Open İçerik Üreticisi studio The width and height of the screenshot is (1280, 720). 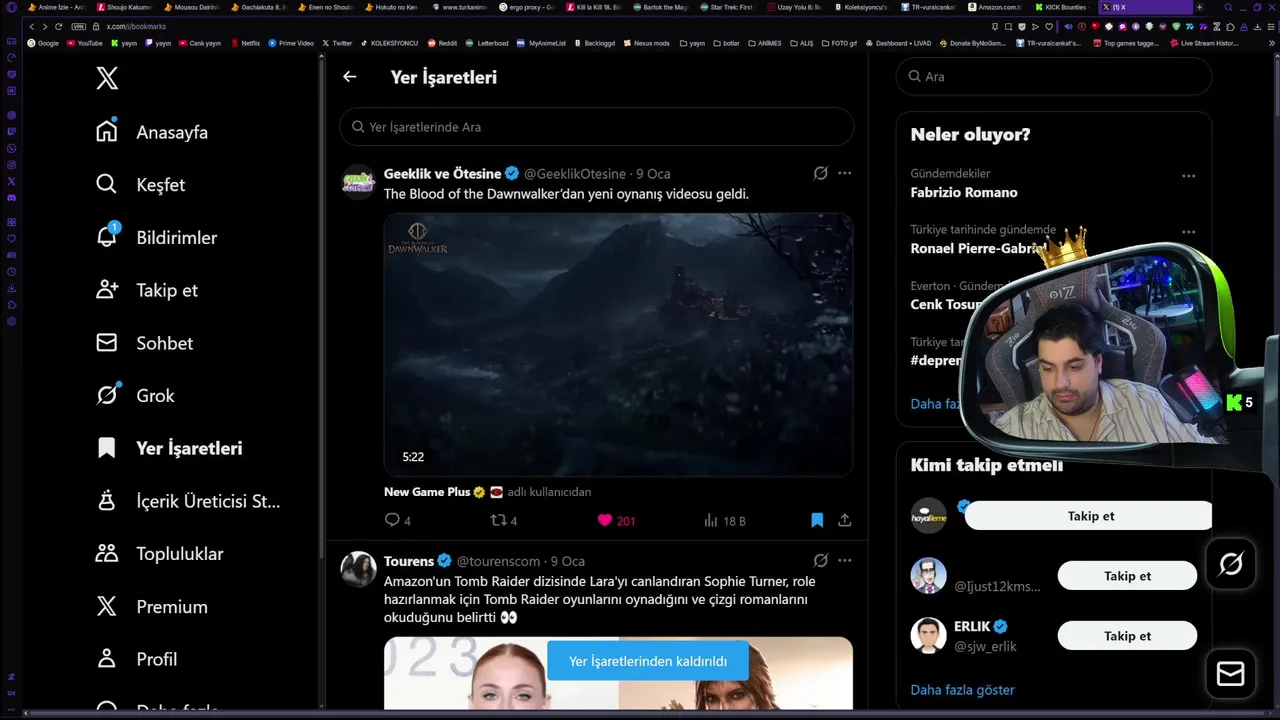point(188,501)
